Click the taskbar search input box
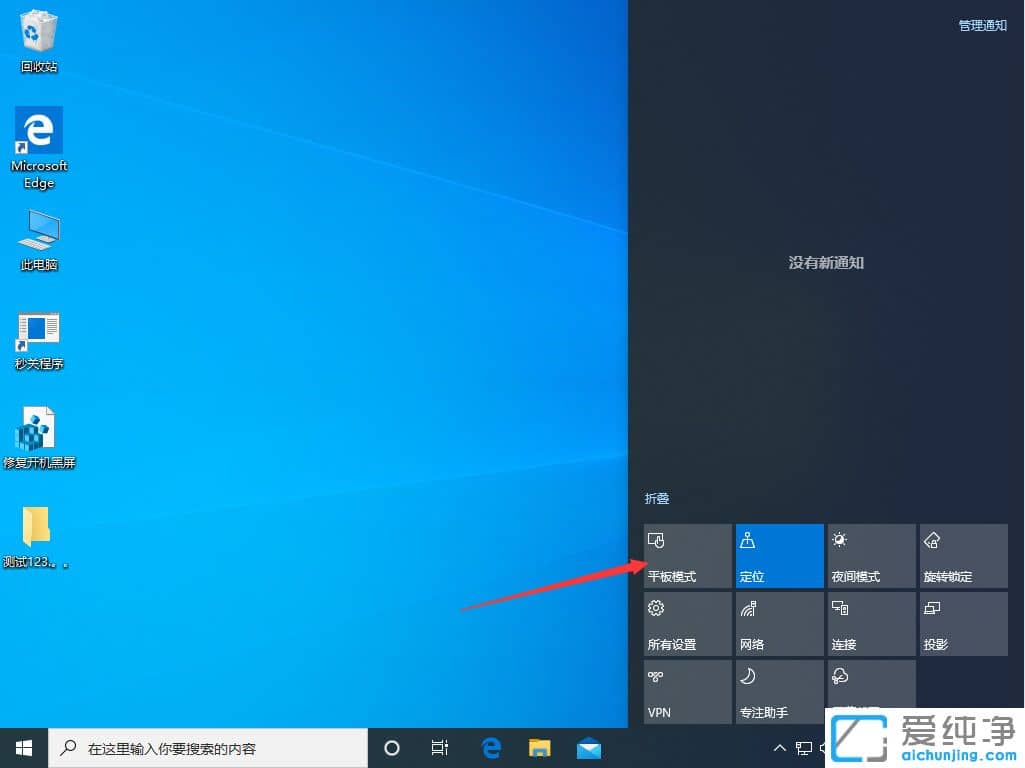This screenshot has height=768, width=1025. pyautogui.click(x=208, y=748)
